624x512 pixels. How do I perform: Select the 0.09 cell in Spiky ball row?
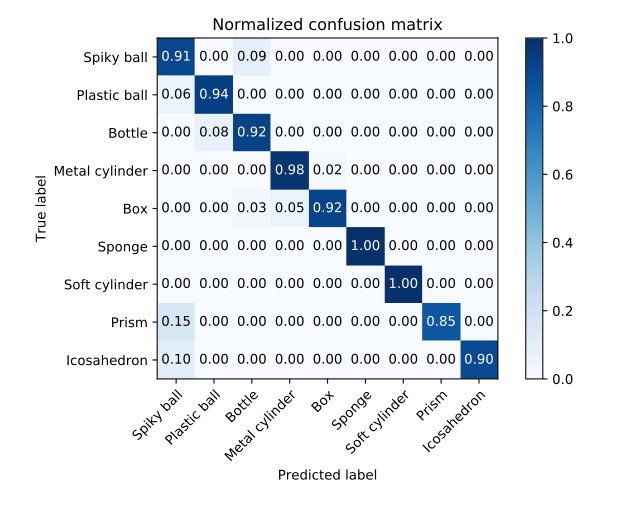point(252,57)
